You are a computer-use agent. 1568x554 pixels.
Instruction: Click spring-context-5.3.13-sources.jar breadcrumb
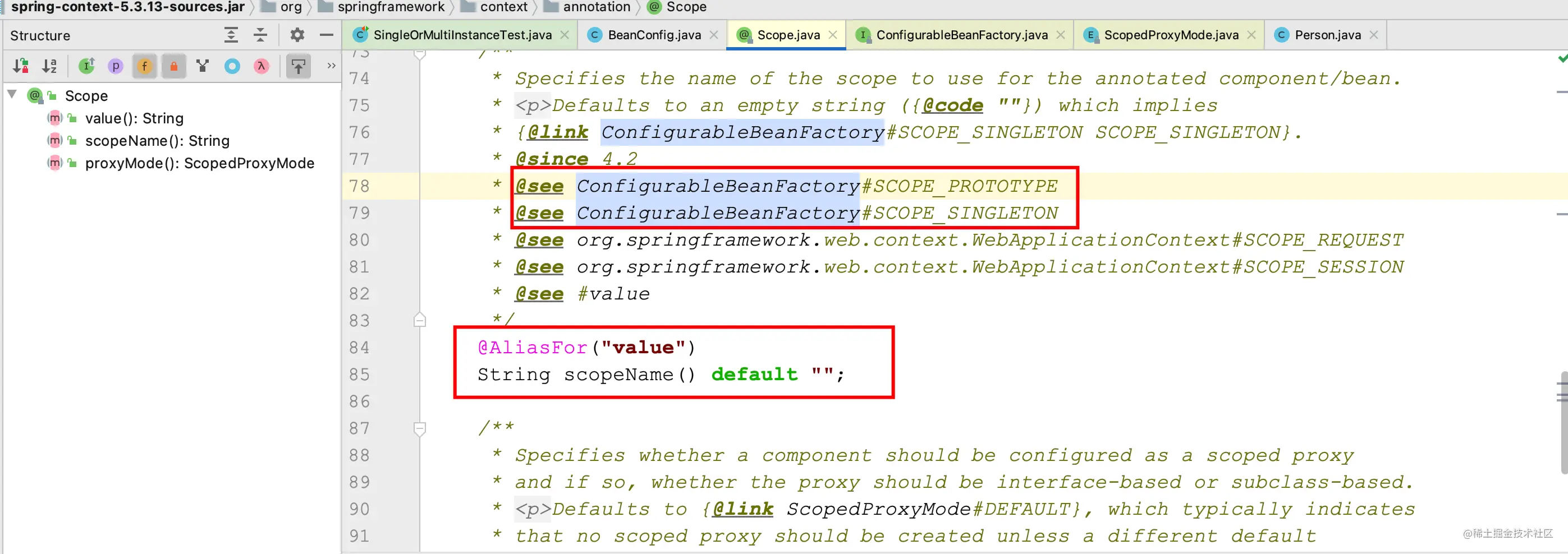(128, 7)
